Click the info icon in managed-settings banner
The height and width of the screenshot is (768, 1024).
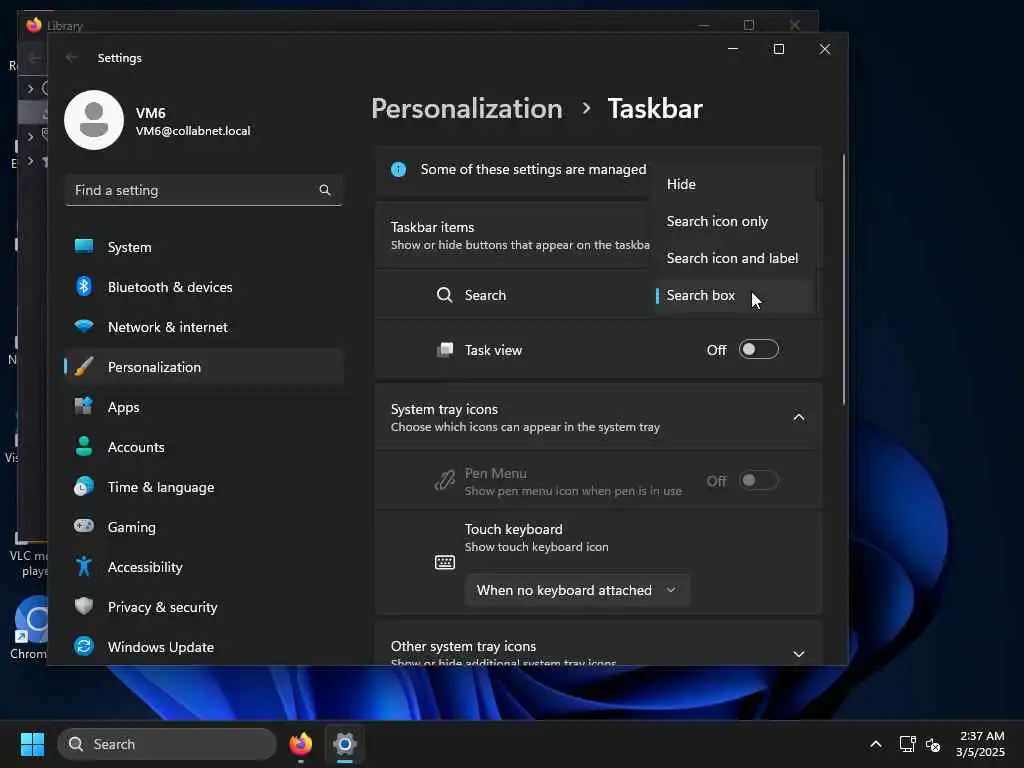point(398,169)
